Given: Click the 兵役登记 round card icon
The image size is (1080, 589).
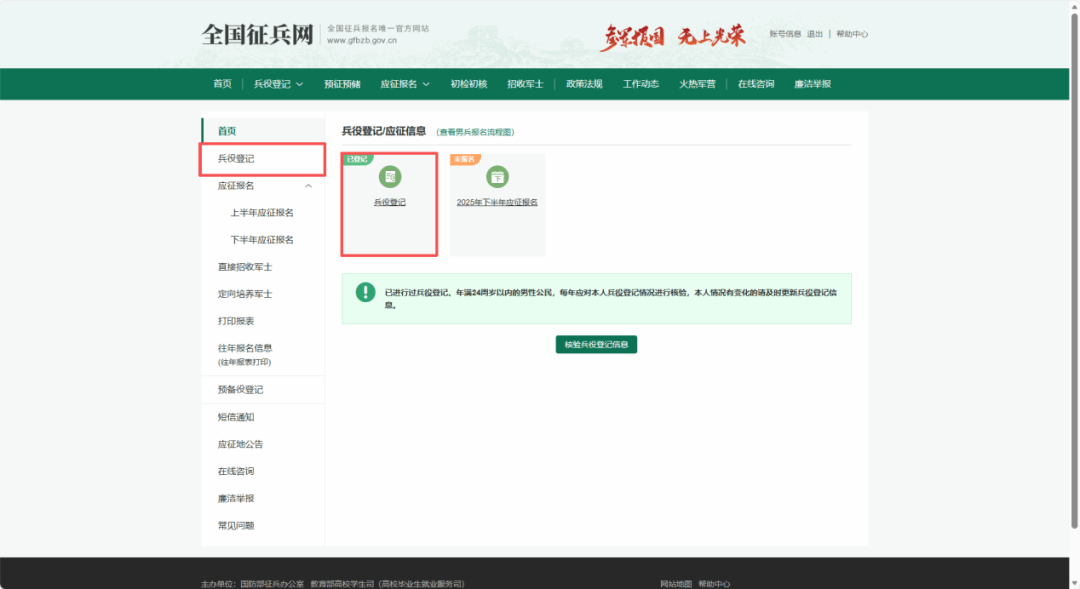Looking at the screenshot, I should [x=390, y=177].
